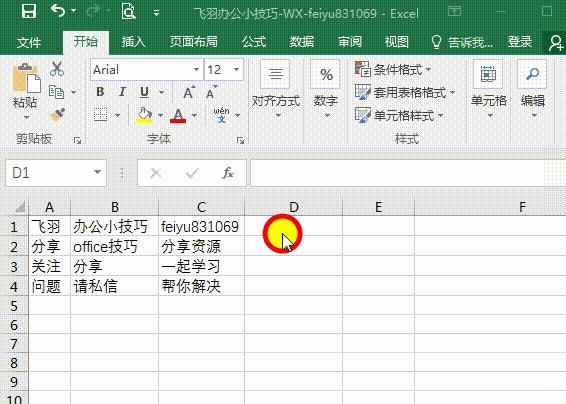Image resolution: width=566 pixels, height=404 pixels.
Task: Expand the Name Box dropdown arrow
Action: (x=97, y=172)
